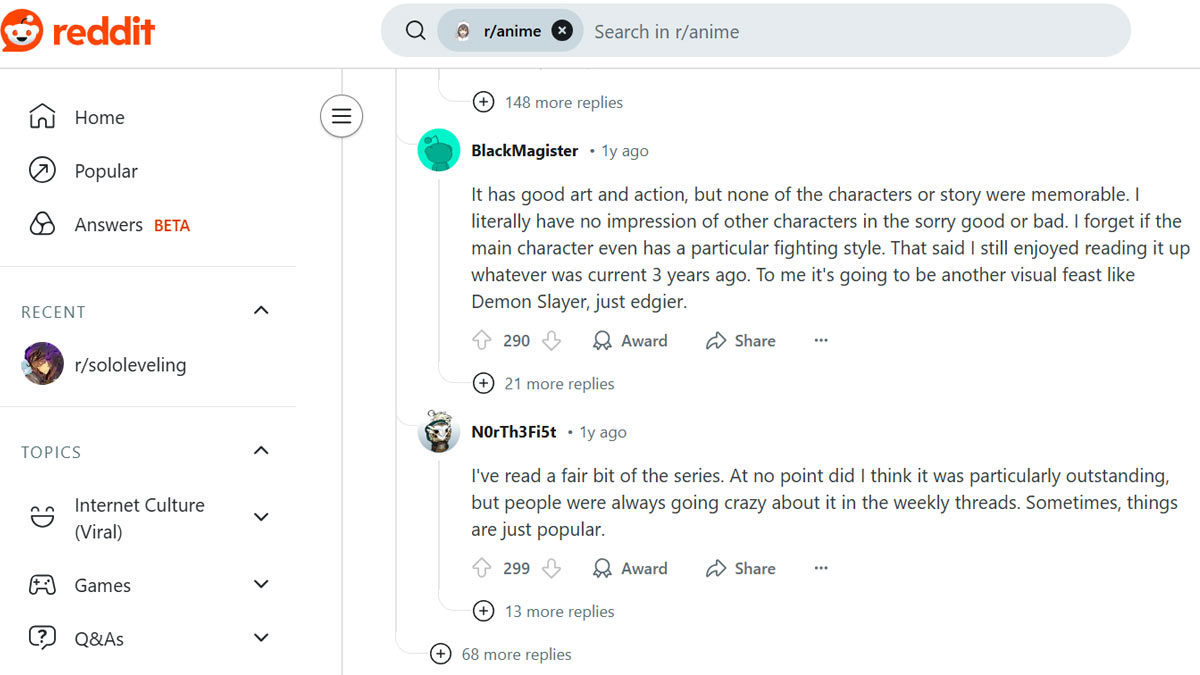Expand Internet Culture (Viral) topic
The height and width of the screenshot is (675, 1200).
[261, 518]
